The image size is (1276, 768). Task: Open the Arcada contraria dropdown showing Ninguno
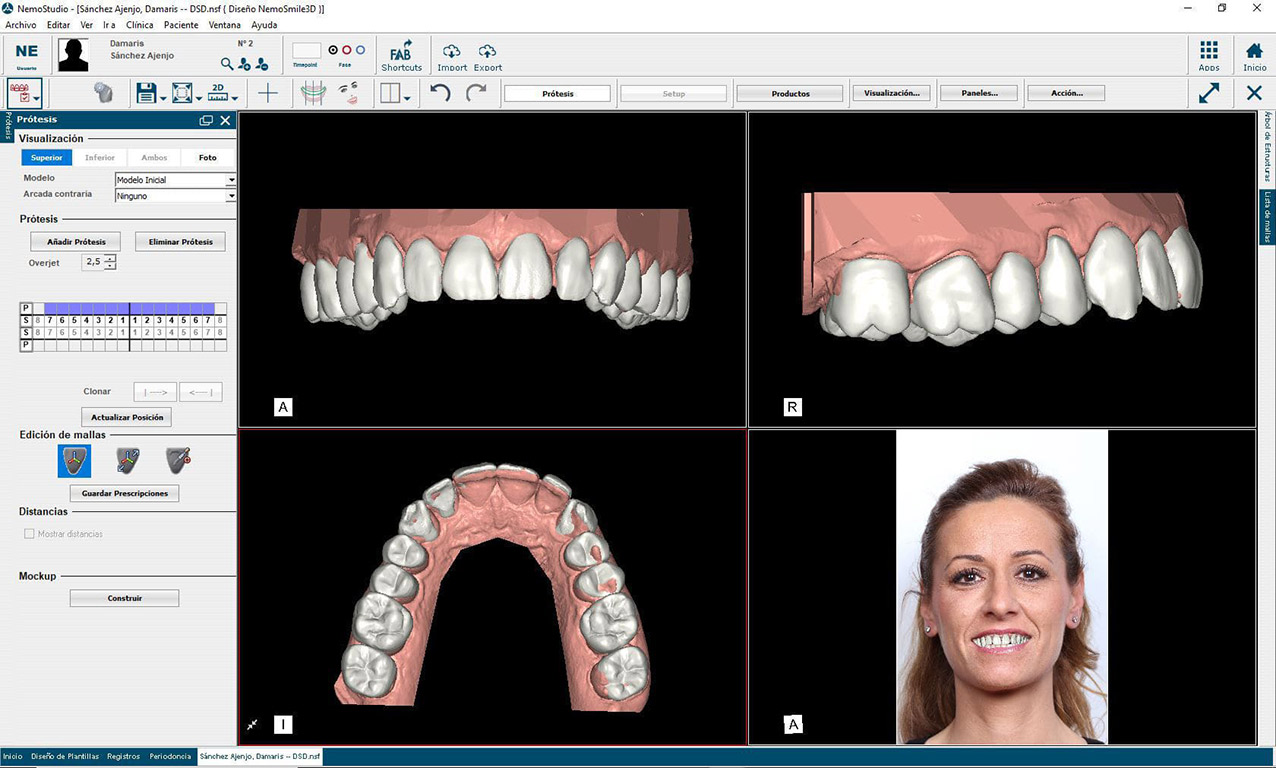(x=175, y=196)
